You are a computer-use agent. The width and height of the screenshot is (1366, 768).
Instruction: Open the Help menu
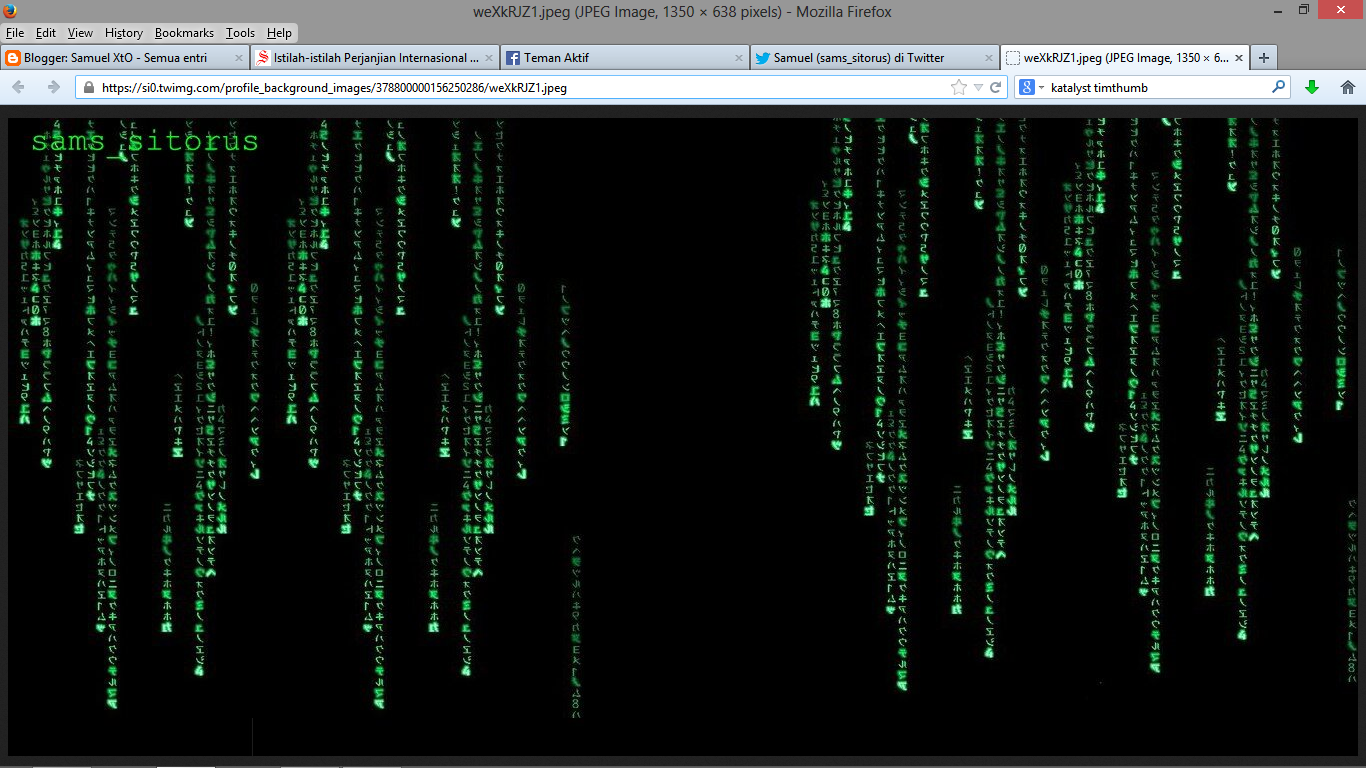[279, 33]
